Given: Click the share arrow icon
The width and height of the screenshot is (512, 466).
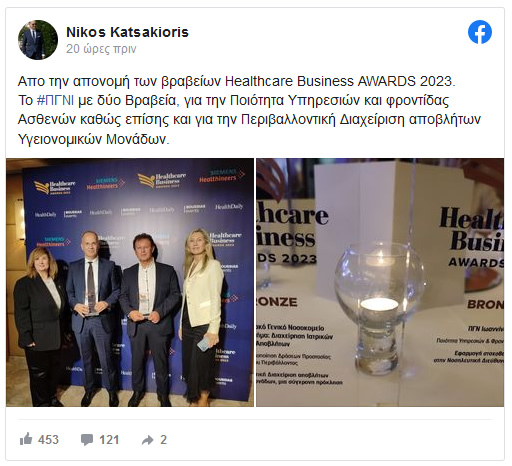Looking at the screenshot, I should pos(147,440).
